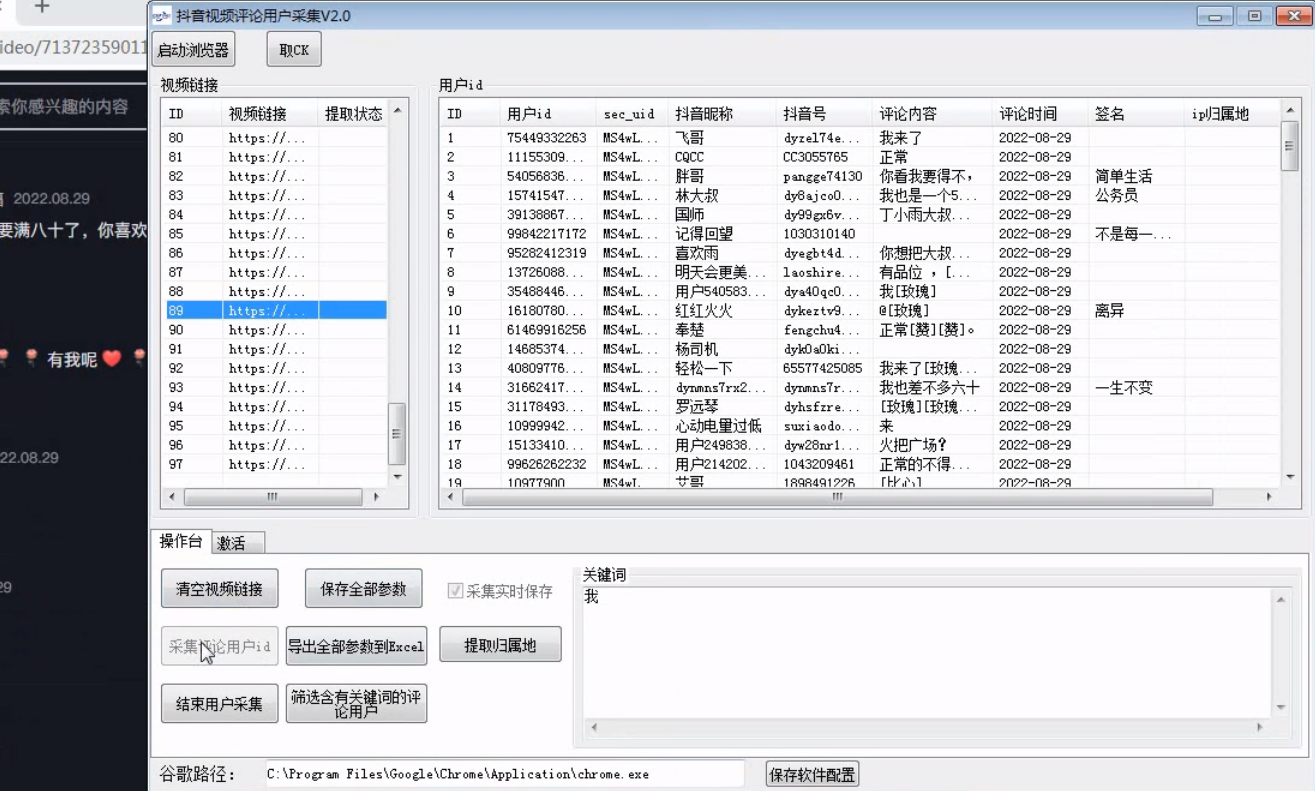
Task: Click nickname 记得回望 in user table
Action: (x=704, y=234)
